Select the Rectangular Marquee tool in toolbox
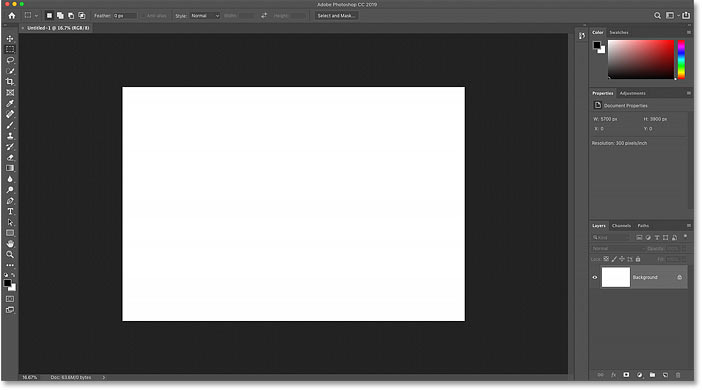702x390 pixels. coord(10,49)
